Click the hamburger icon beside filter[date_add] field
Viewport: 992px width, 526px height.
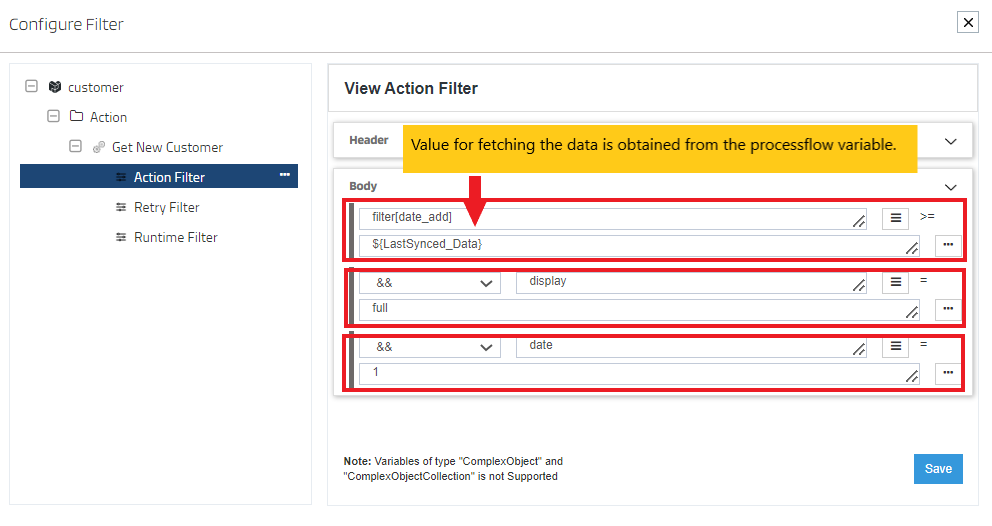(x=896, y=219)
